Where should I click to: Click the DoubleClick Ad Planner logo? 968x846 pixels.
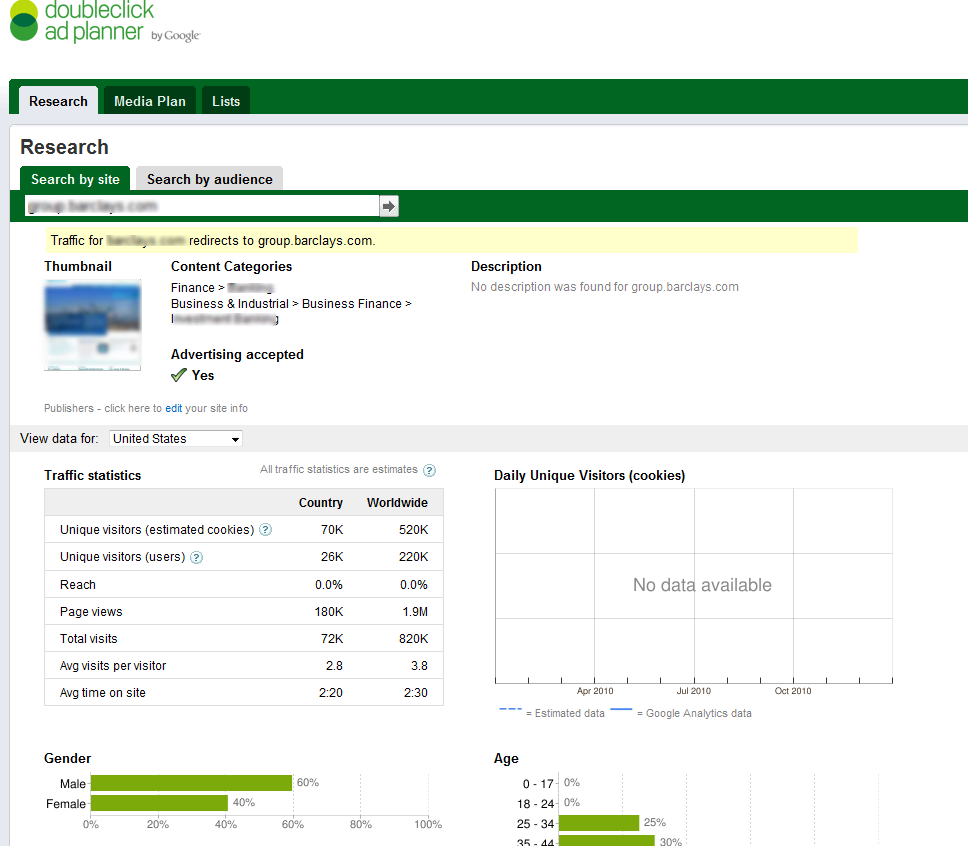104,22
